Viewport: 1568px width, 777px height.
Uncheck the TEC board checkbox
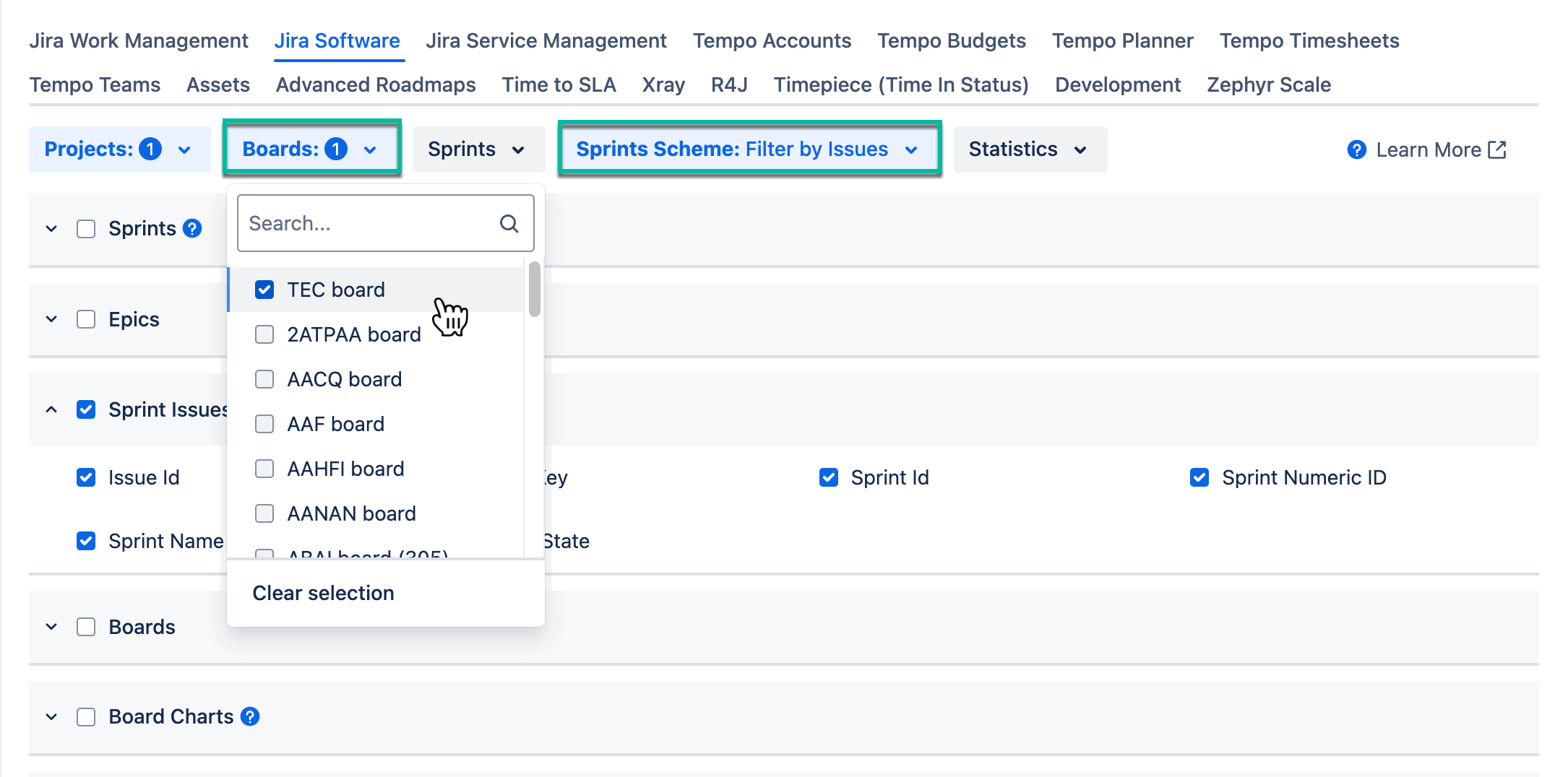[x=264, y=289]
